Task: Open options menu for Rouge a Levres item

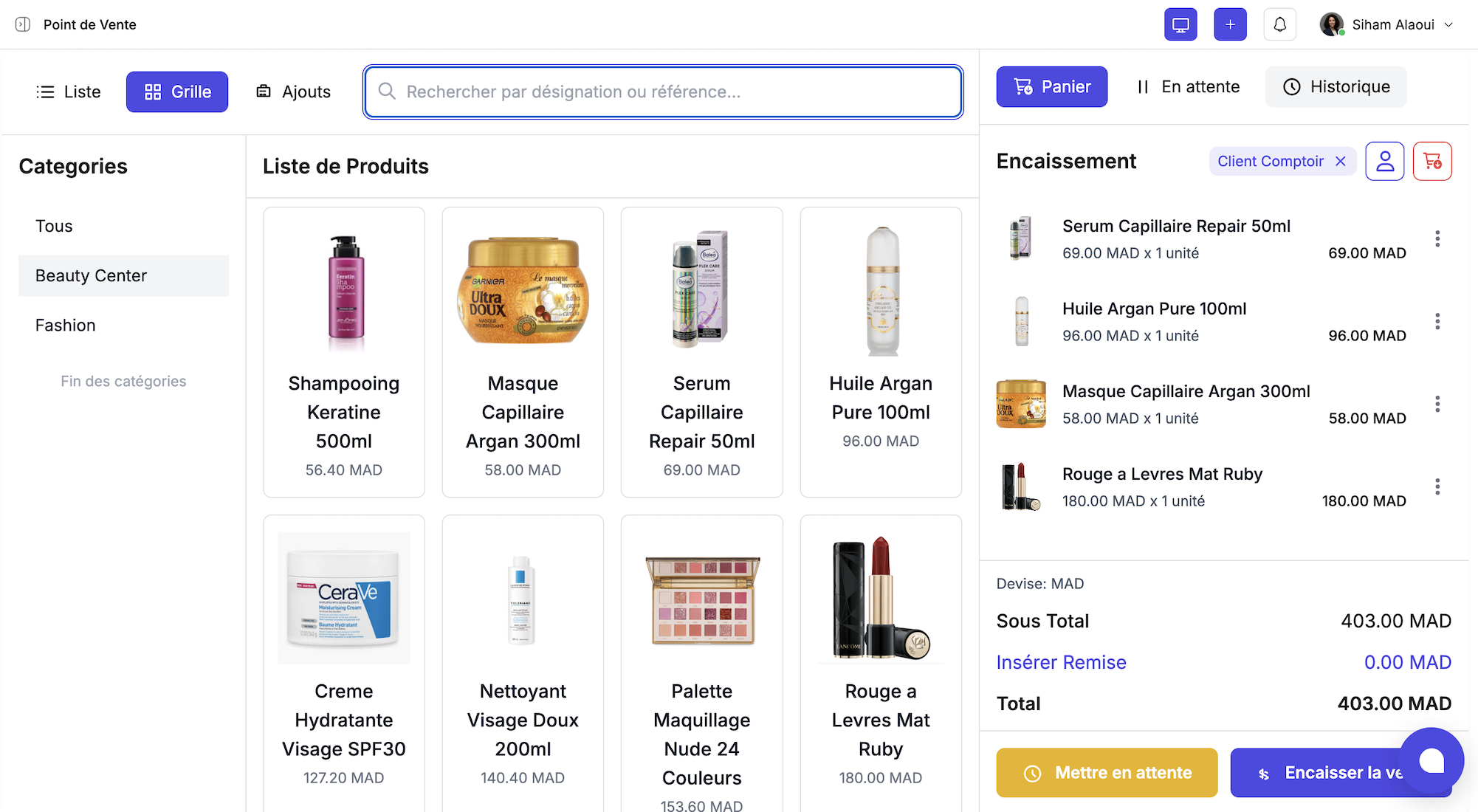Action: (1437, 486)
